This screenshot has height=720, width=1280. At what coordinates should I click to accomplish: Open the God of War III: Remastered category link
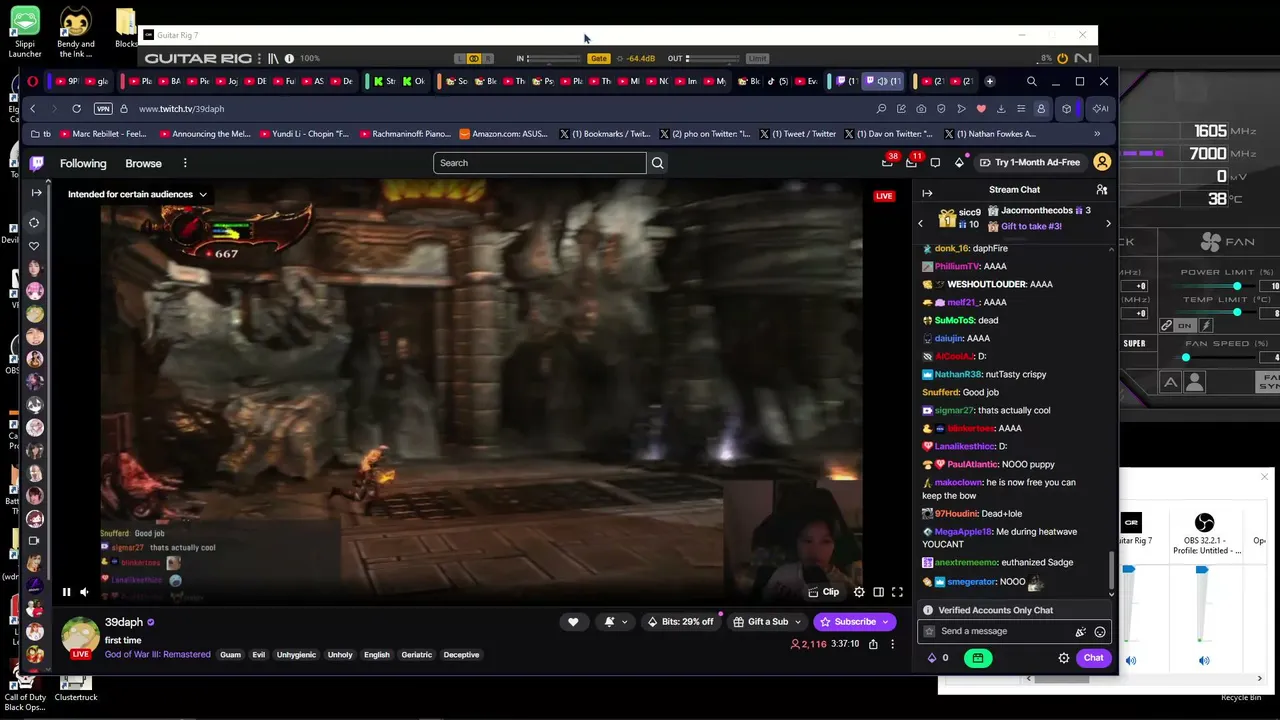tap(158, 655)
